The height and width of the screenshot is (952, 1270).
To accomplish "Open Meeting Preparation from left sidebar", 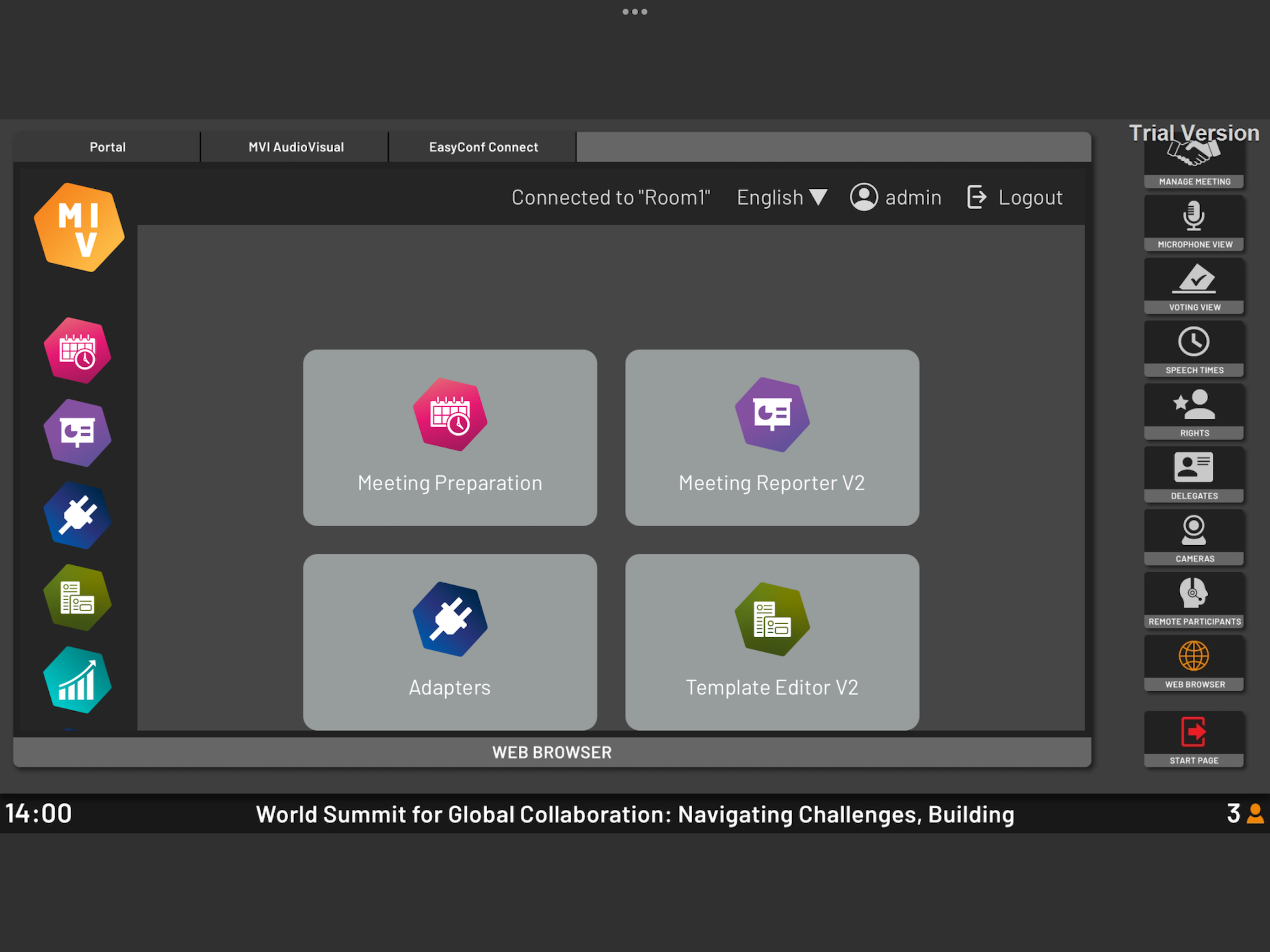I will pyautogui.click(x=78, y=350).
